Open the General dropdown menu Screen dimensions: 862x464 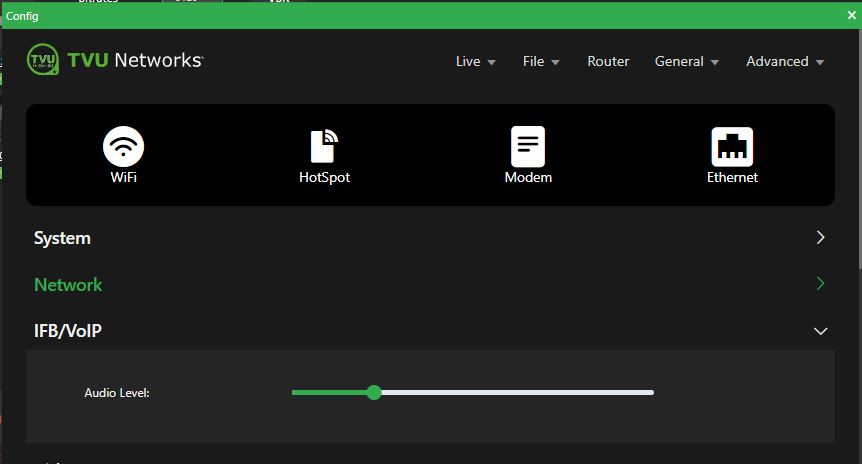687,62
